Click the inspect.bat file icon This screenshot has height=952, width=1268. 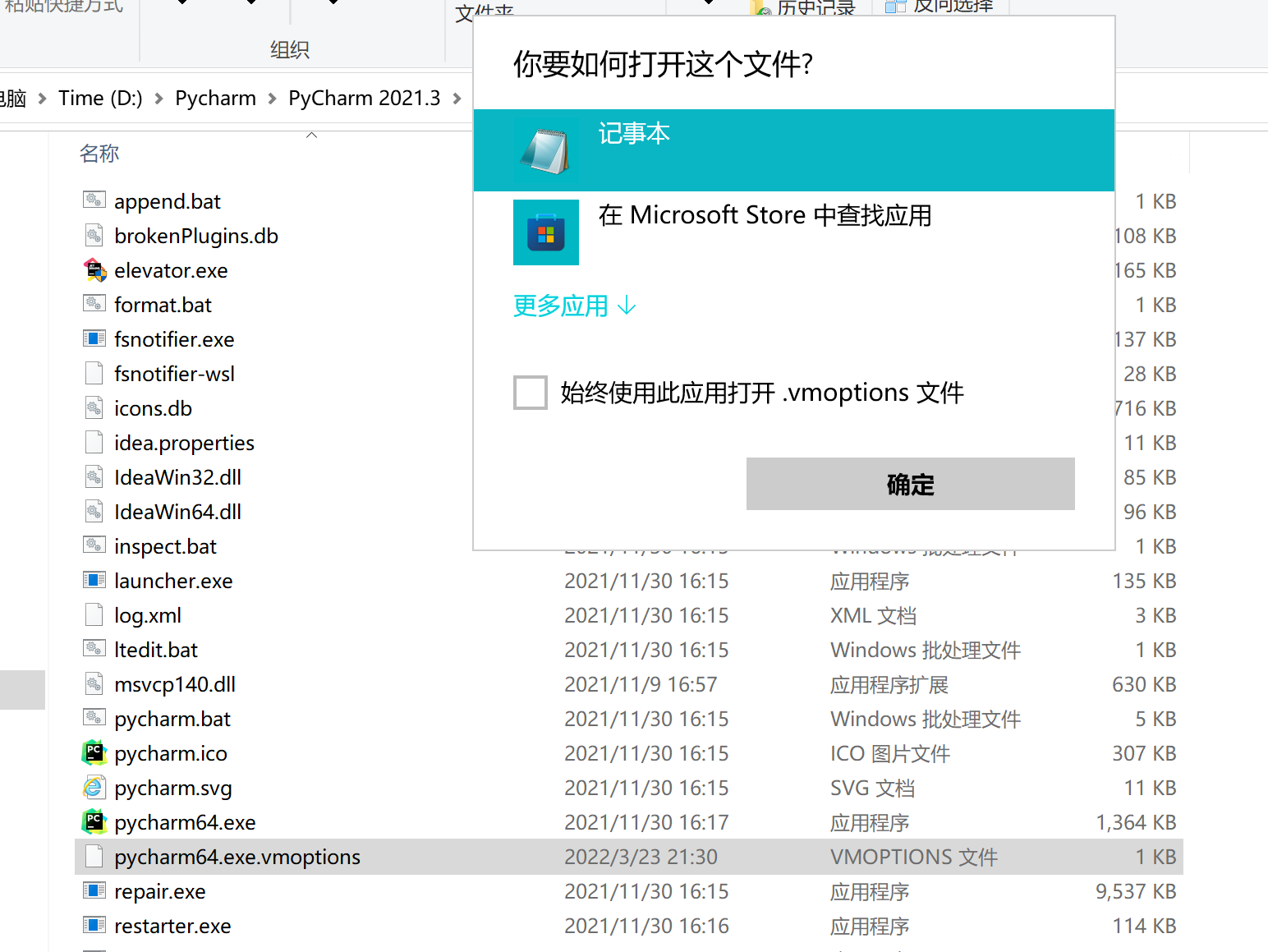[x=94, y=545]
